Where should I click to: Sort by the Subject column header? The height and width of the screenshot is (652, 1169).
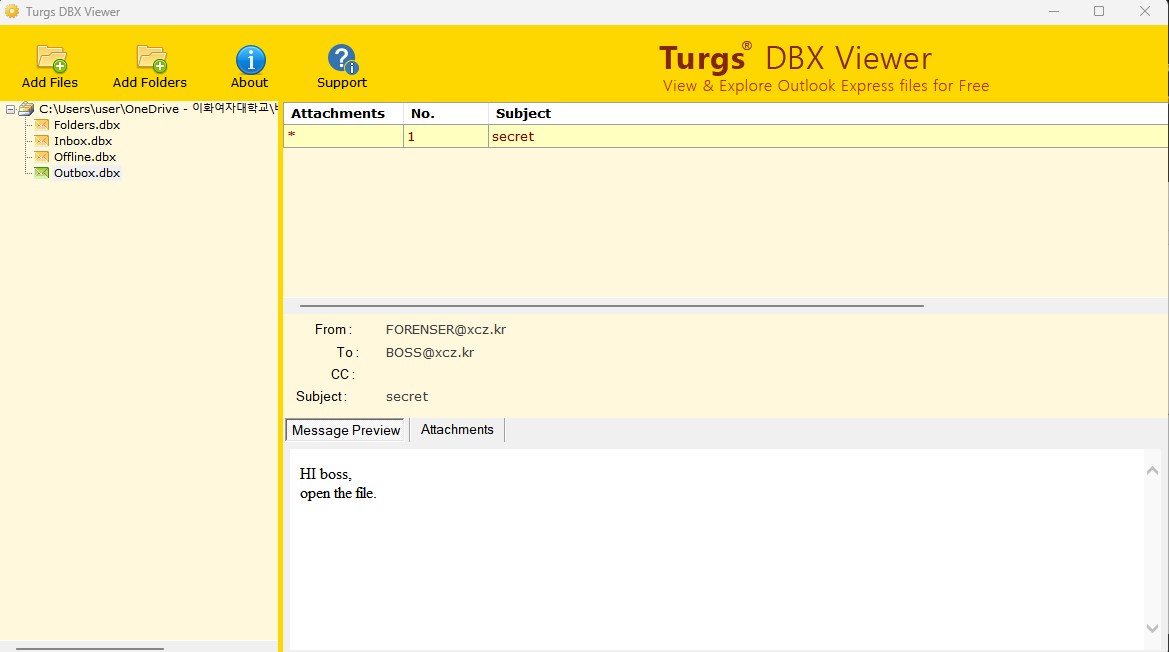click(828, 114)
